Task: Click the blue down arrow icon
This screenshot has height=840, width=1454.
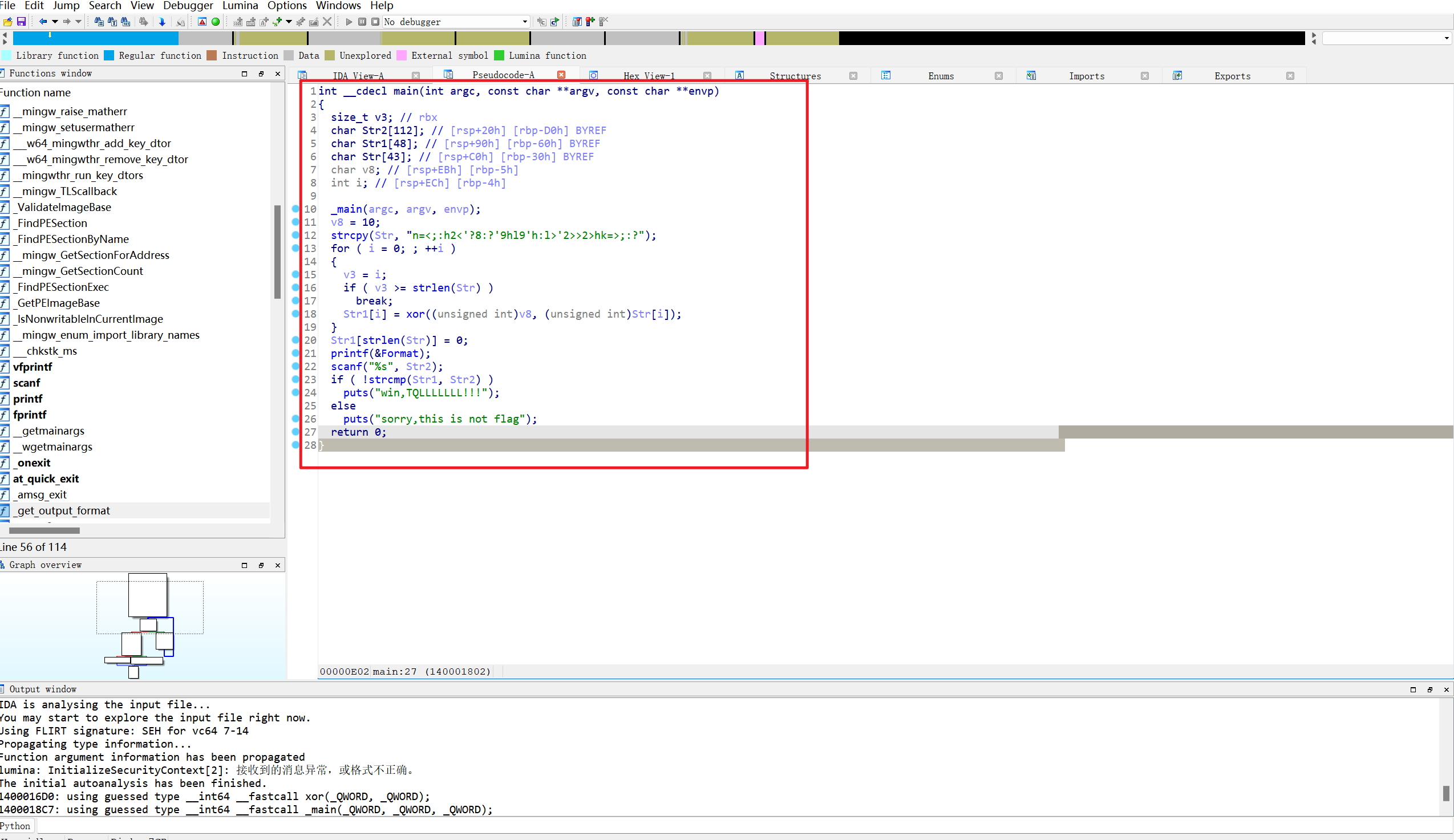Action: pyautogui.click(x=162, y=22)
